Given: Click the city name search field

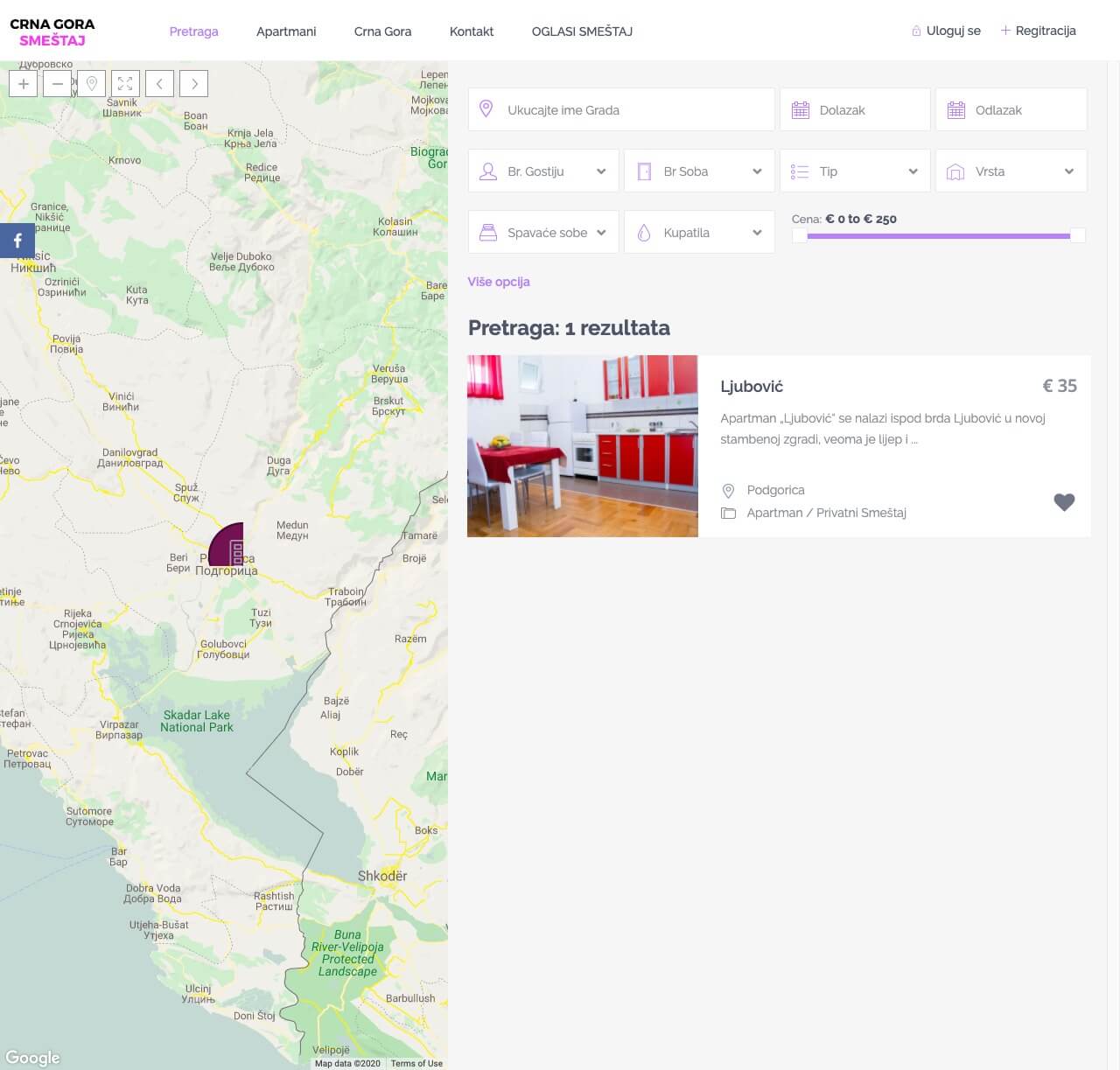Looking at the screenshot, I should (621, 110).
